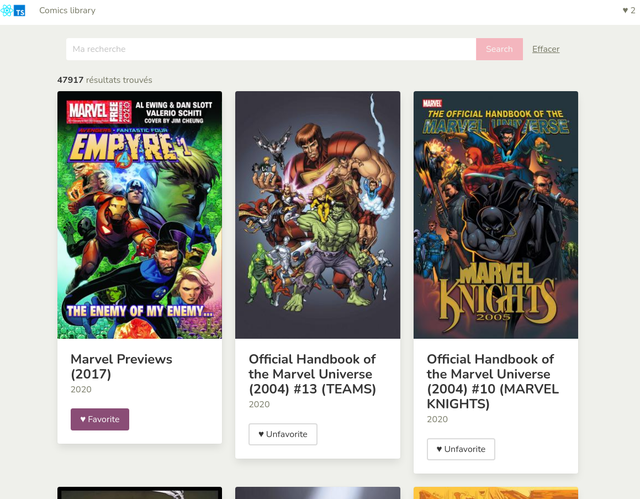This screenshot has width=640, height=499.
Task: Click the React logo icon
Action: [x=7, y=10]
